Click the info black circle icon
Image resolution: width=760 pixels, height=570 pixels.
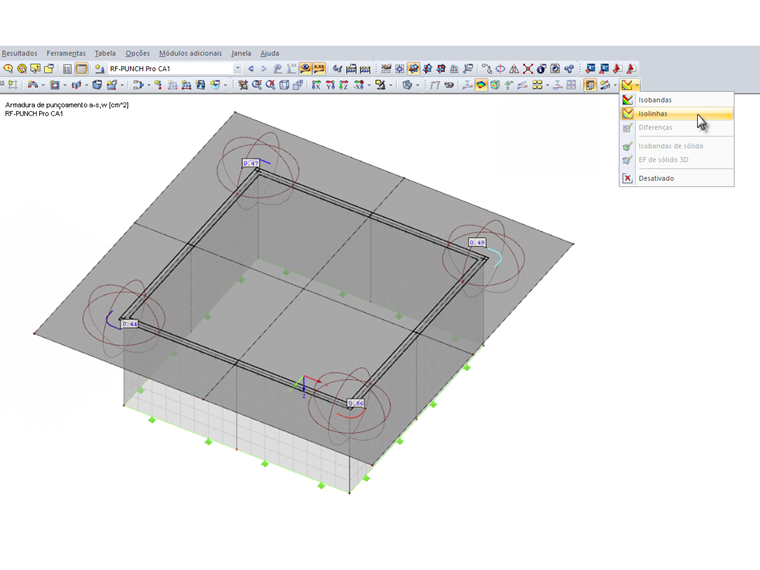click(x=541, y=68)
